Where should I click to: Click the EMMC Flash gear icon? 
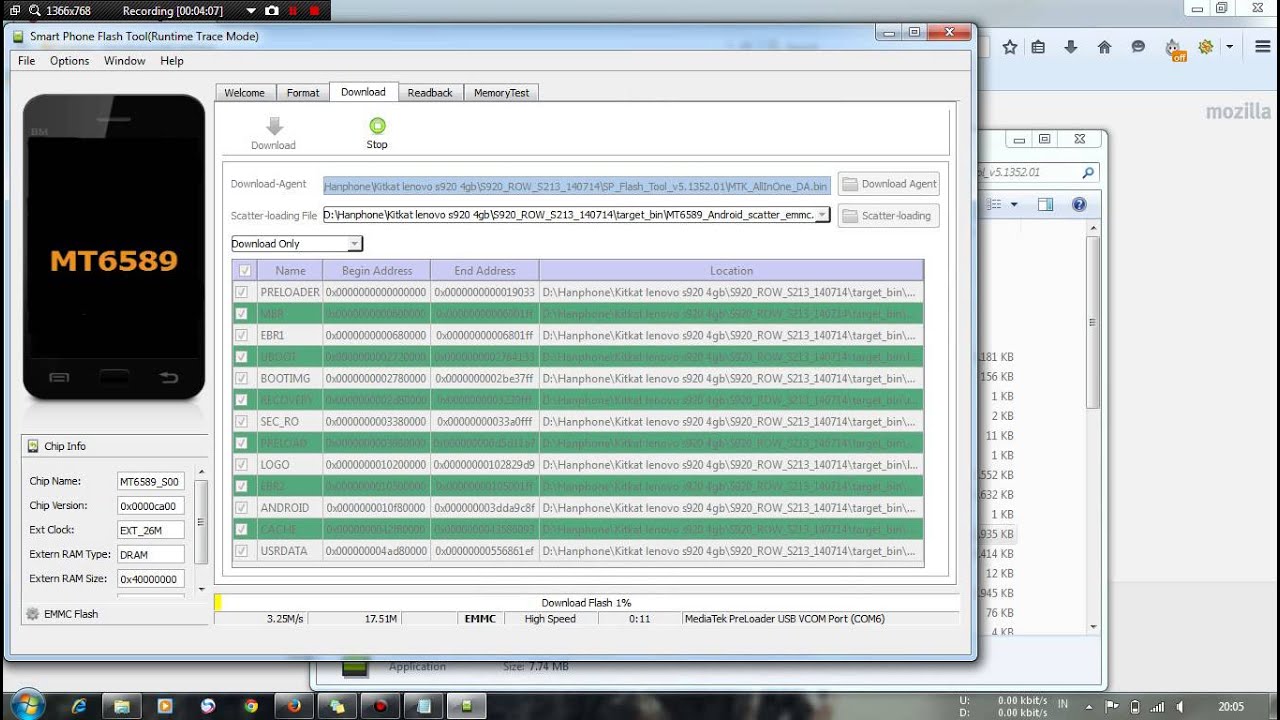tap(33, 614)
